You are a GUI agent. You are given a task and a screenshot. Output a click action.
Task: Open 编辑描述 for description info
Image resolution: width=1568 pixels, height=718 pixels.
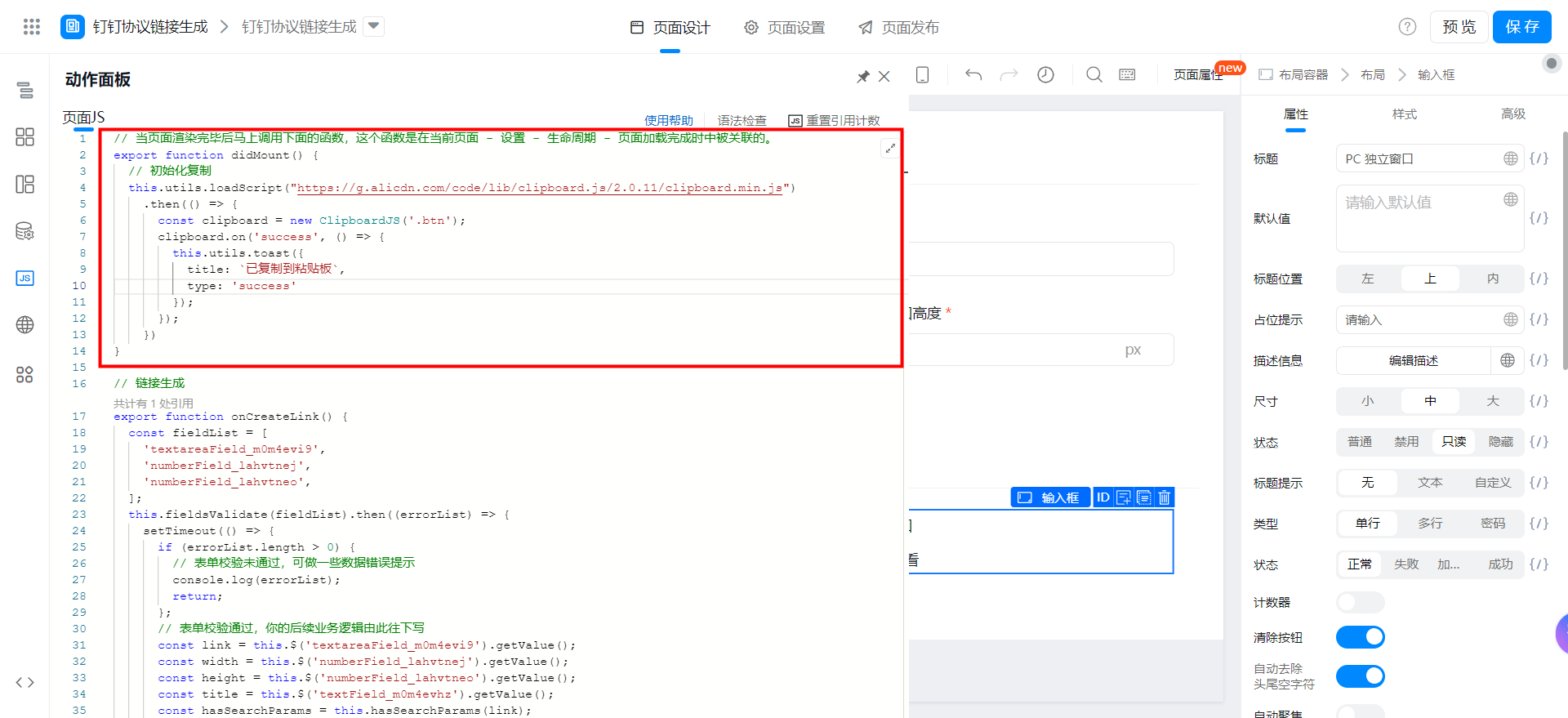pos(1414,360)
